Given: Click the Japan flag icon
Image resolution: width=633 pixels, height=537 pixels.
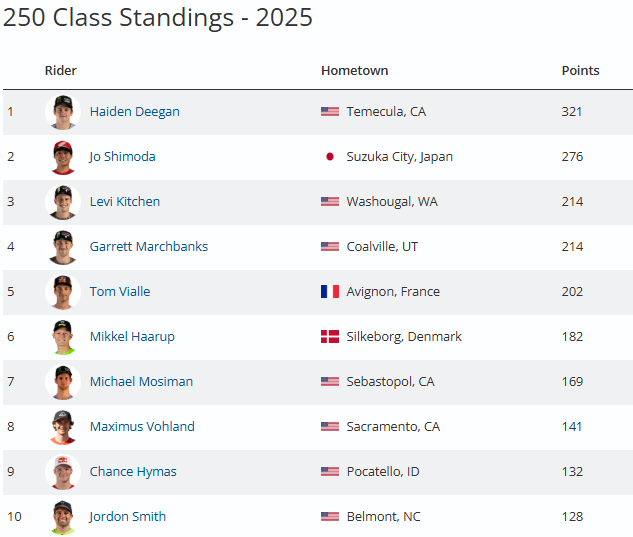Looking at the screenshot, I should coord(330,157).
